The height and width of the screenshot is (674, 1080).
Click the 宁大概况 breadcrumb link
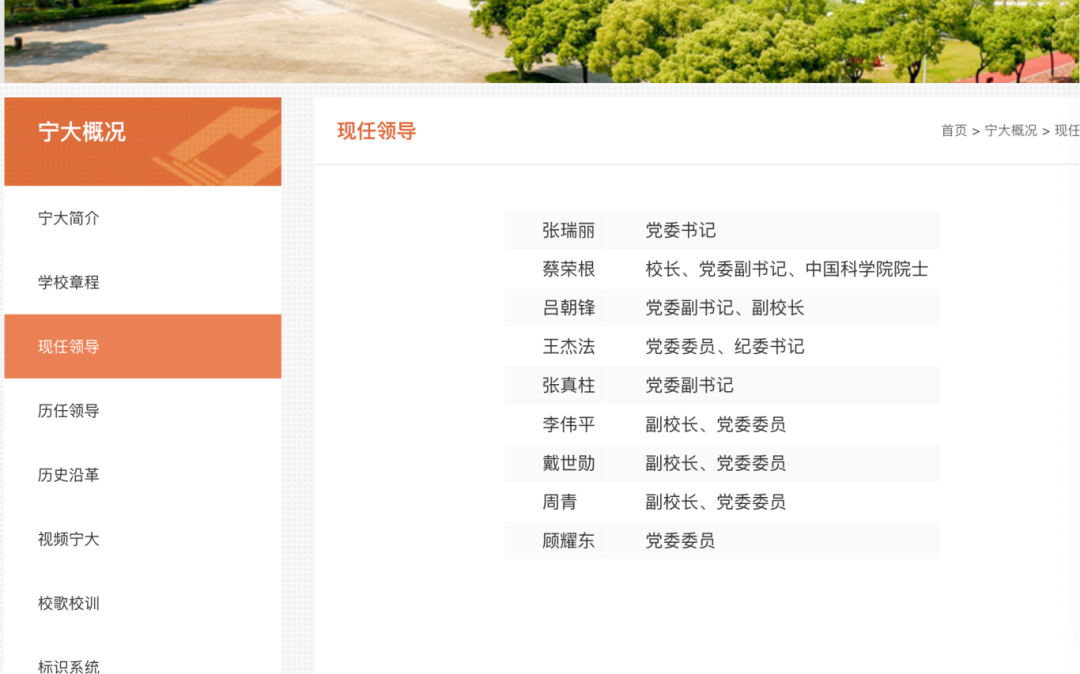1011,131
